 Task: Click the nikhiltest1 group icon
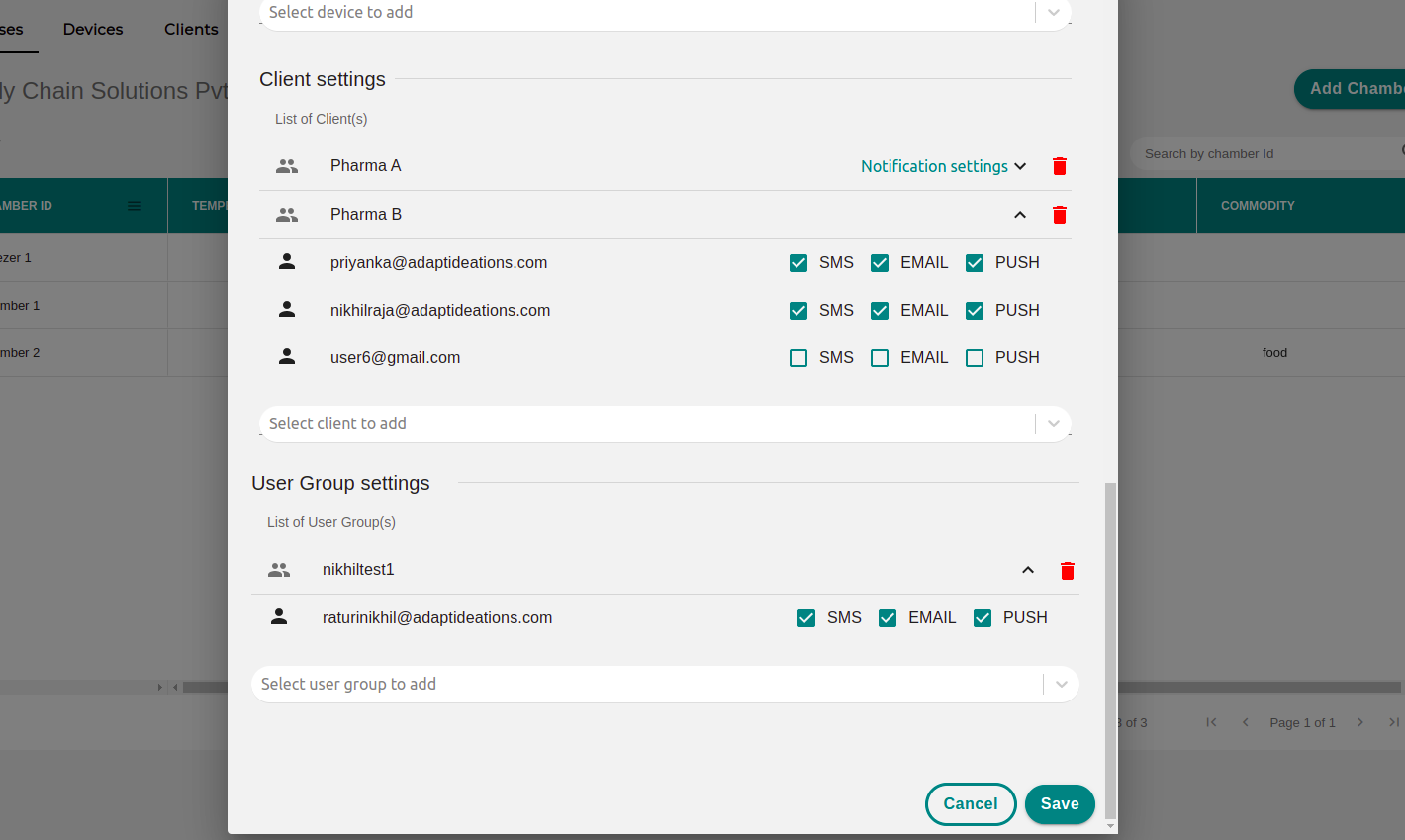[279, 570]
